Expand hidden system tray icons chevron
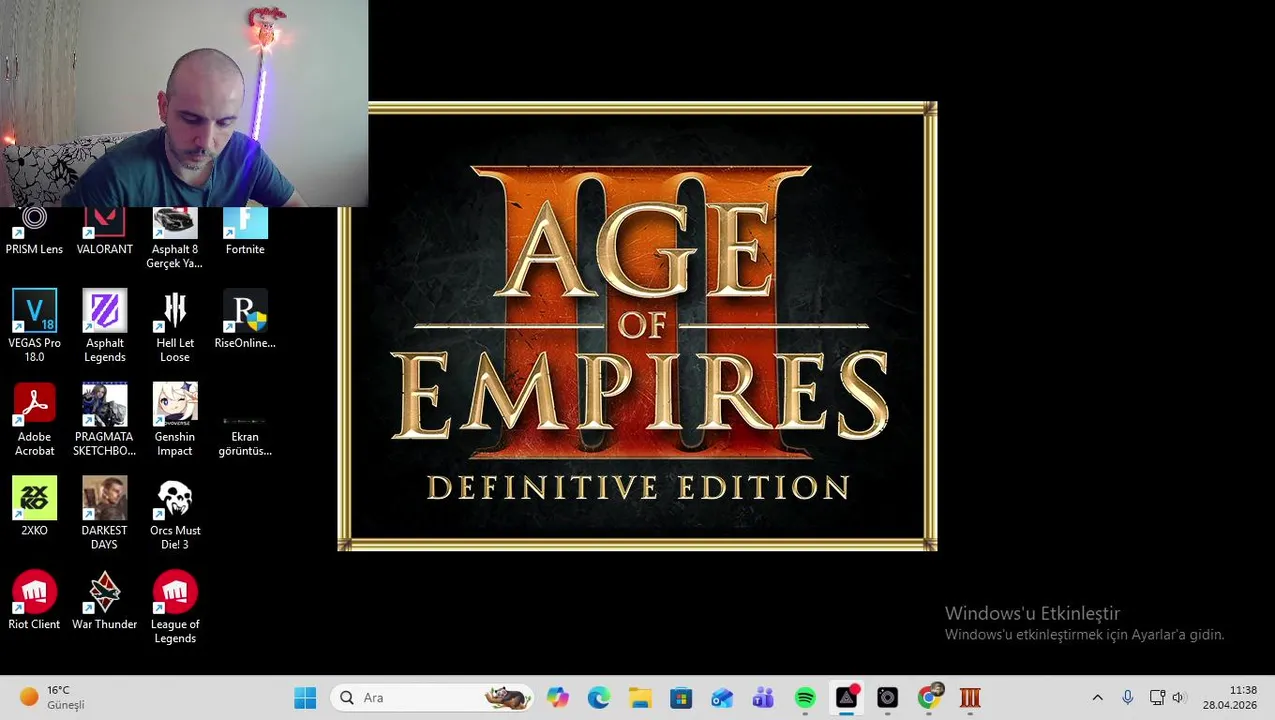 pyautogui.click(x=1097, y=698)
